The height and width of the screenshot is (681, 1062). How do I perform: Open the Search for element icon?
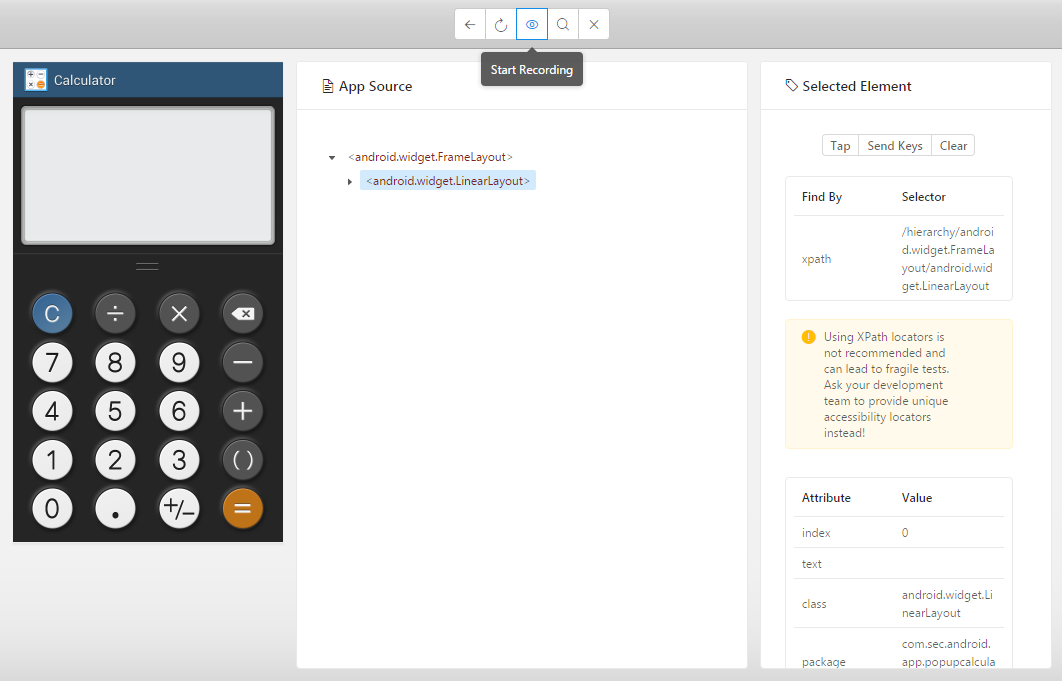(563, 25)
